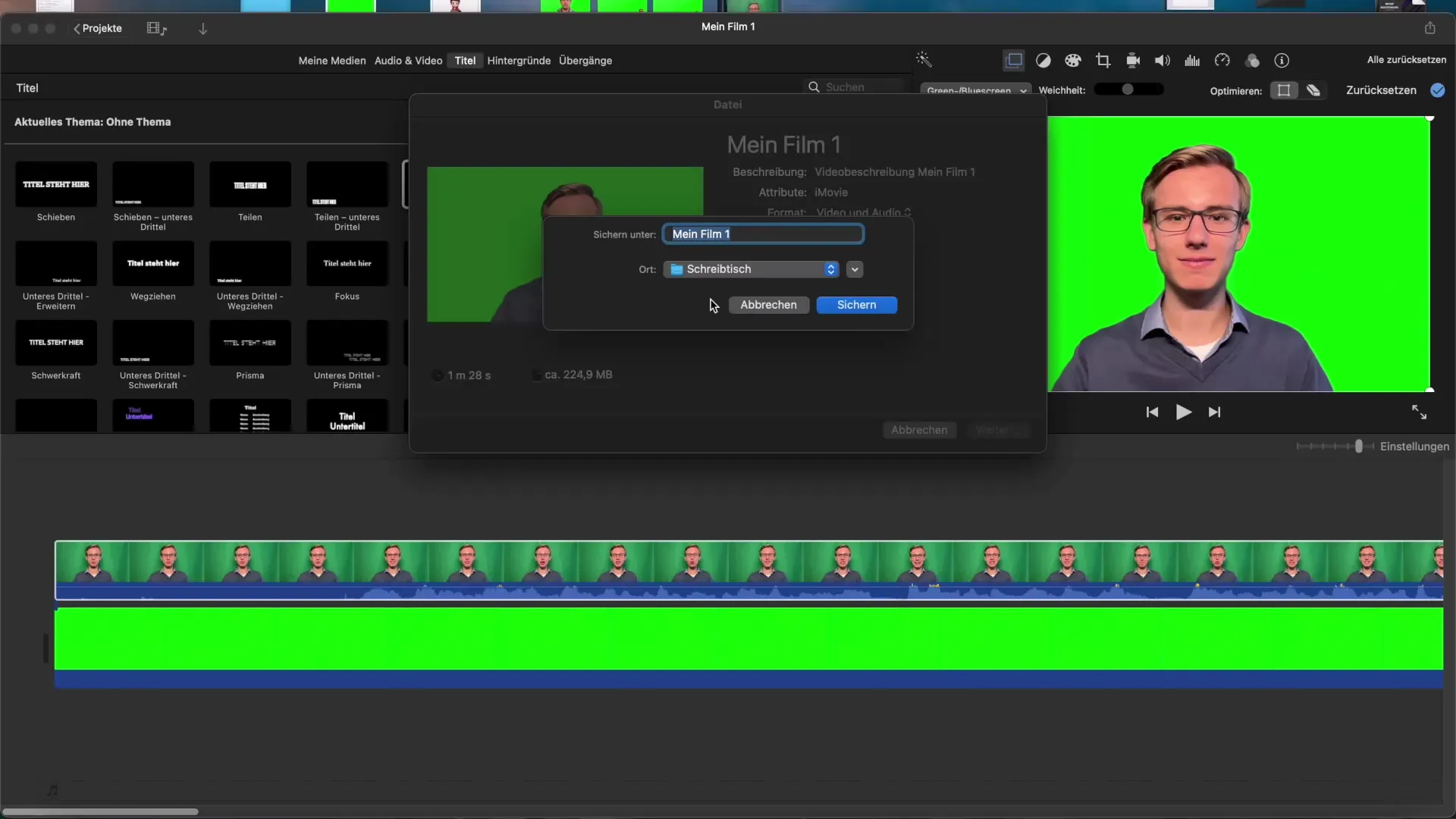Click Abbrechen in the Datei export dialog
The width and height of the screenshot is (1456, 819).
click(919, 430)
